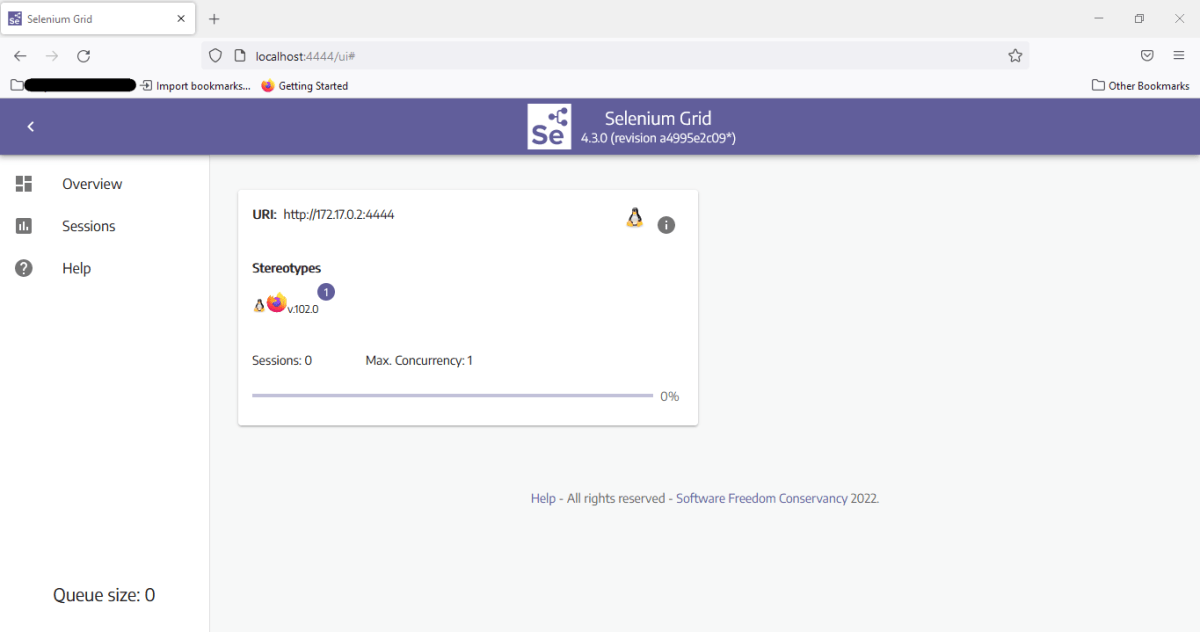Screen dimensions: 1200x632
Task: Open the Help link in footer
Action: [543, 498]
